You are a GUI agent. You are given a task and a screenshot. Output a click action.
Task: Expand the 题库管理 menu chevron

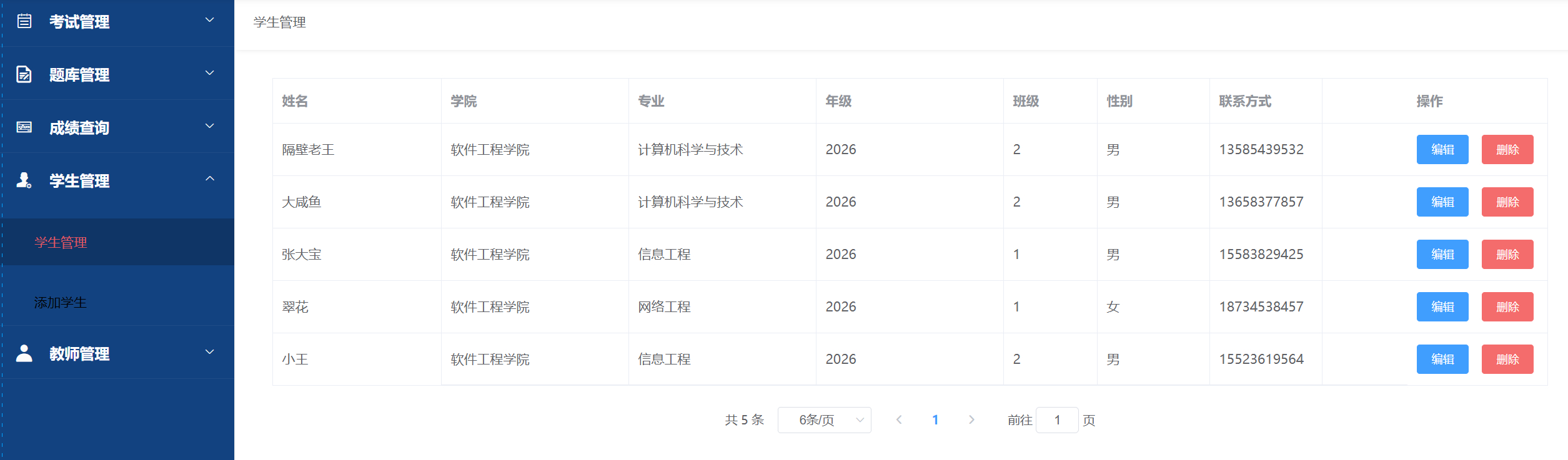[x=210, y=73]
